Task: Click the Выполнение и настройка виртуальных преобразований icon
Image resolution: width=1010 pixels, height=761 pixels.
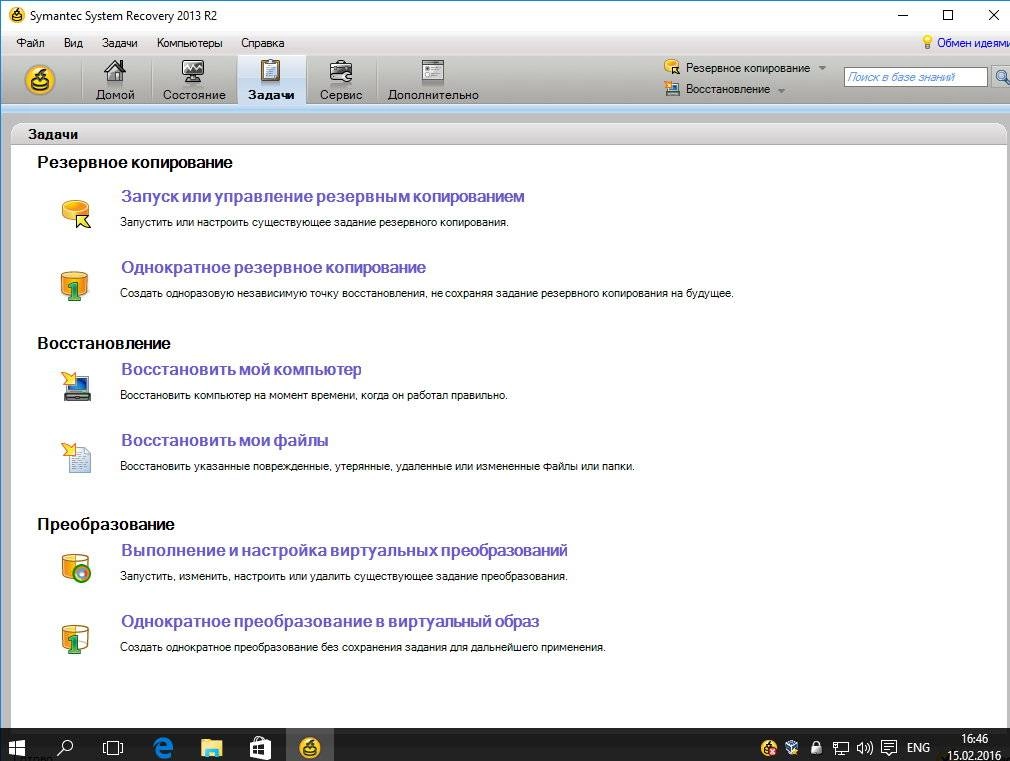Action: point(76,568)
